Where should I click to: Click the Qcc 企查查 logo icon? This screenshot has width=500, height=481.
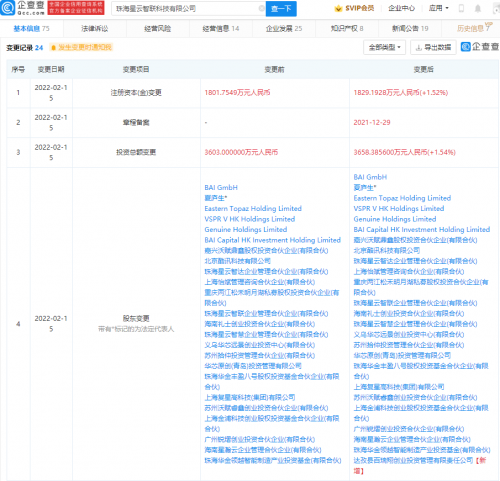coord(8,8)
